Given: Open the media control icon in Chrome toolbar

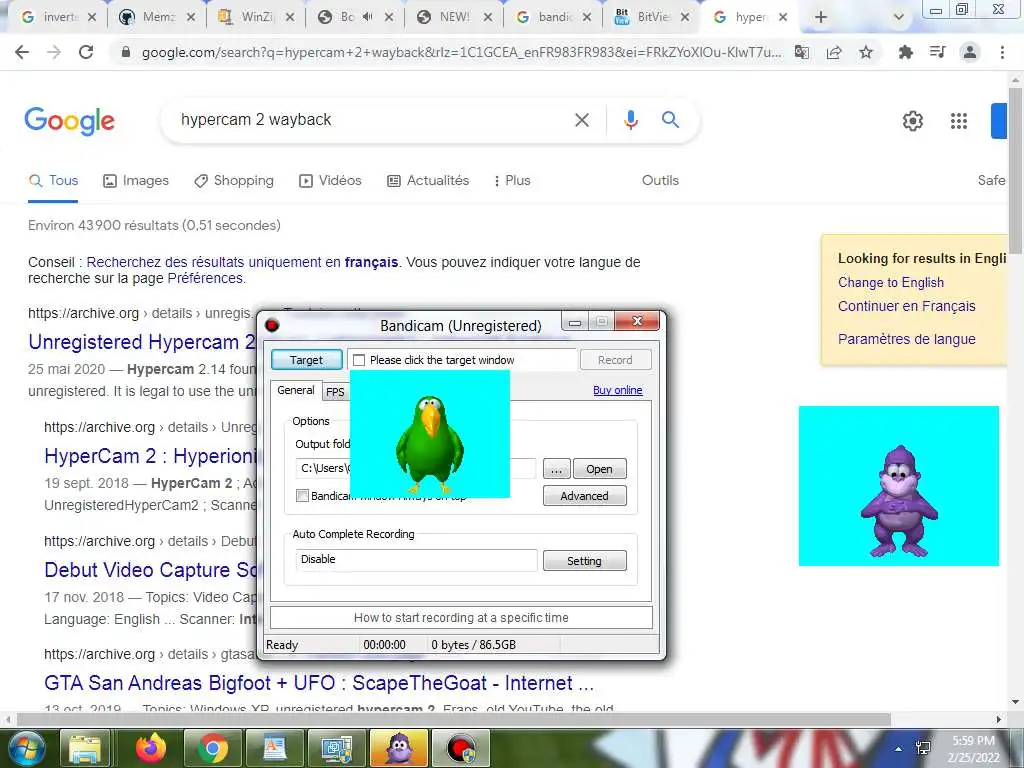Looking at the screenshot, I should tap(937, 52).
